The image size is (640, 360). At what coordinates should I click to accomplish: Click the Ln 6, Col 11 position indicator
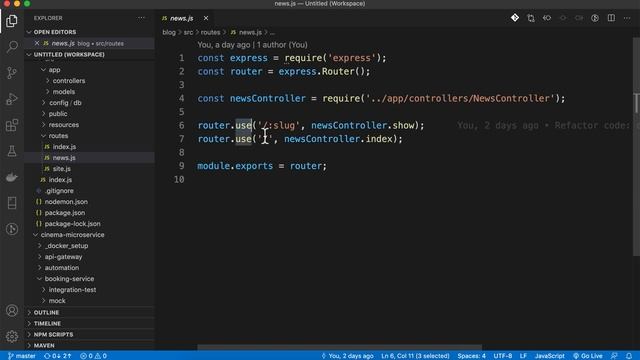click(x=415, y=356)
